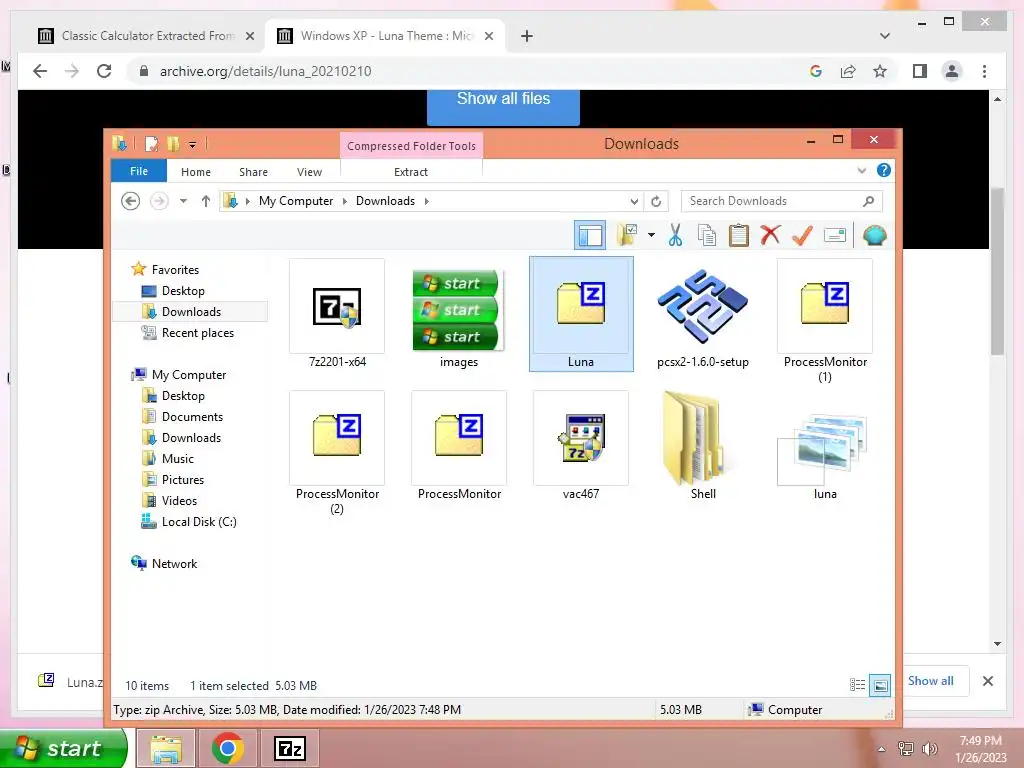
Task: Open the address bar history dropdown
Action: tap(634, 201)
